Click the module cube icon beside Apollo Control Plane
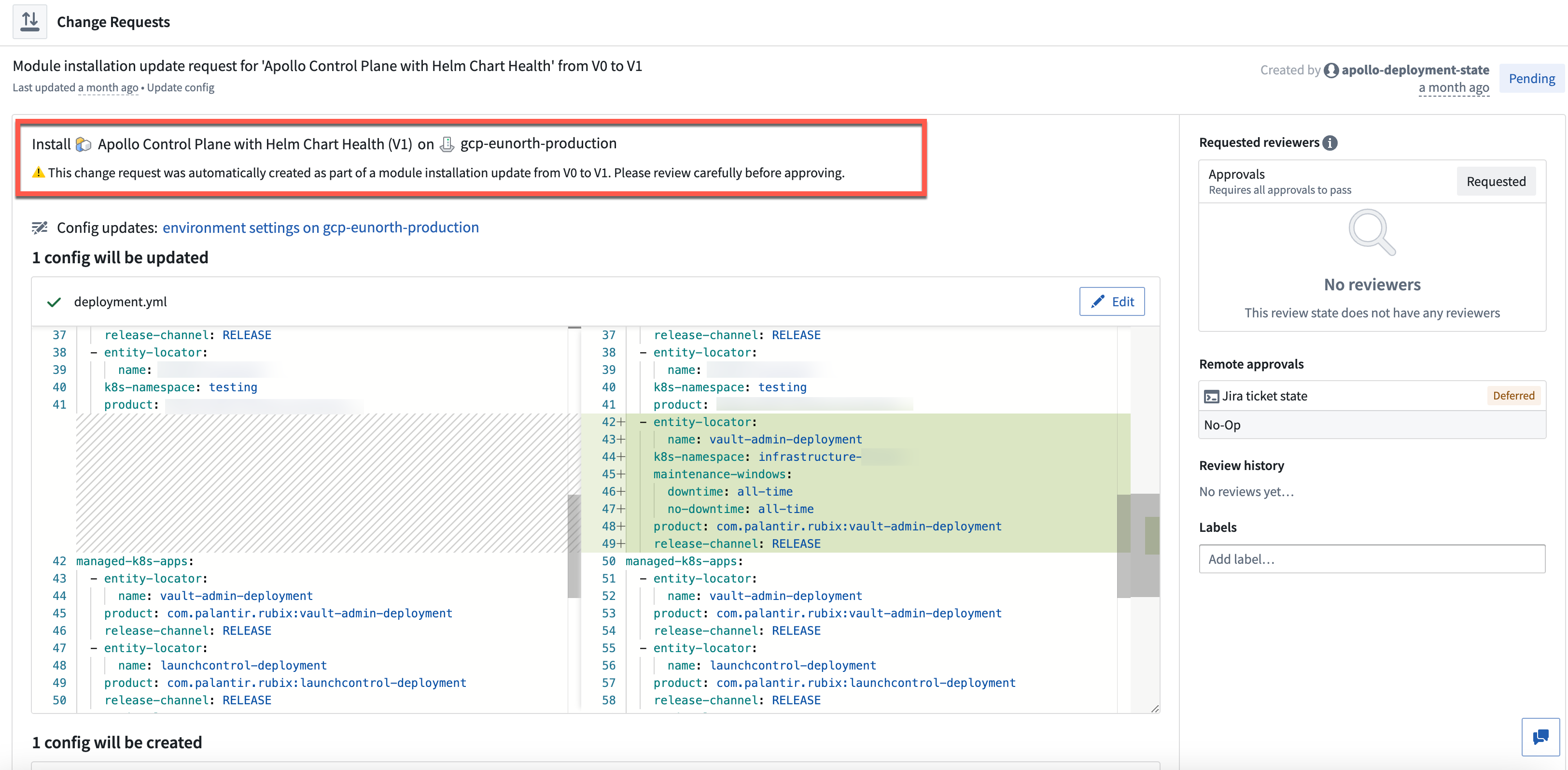The height and width of the screenshot is (770, 1568). [84, 144]
